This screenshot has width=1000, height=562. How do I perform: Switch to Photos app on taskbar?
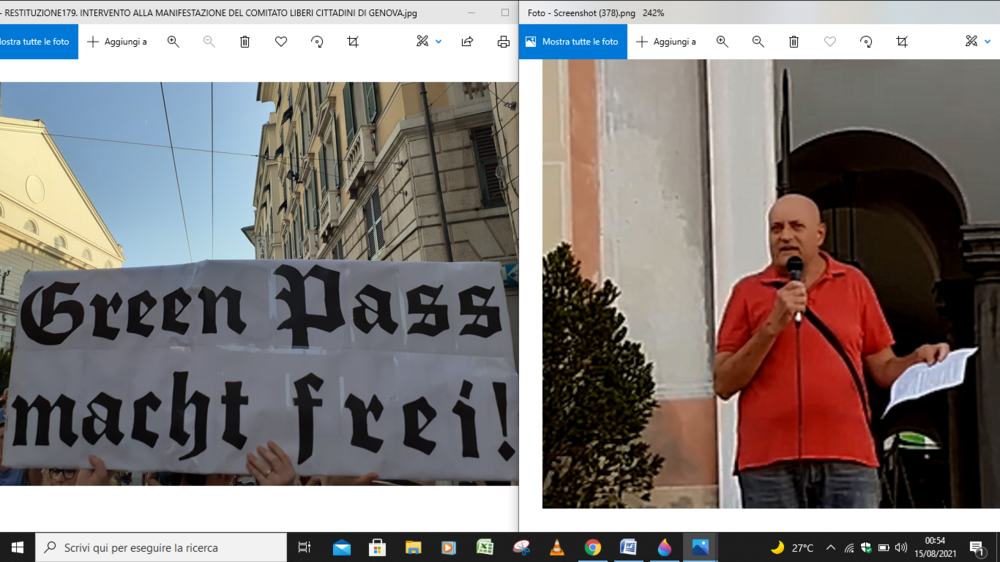[x=700, y=547]
